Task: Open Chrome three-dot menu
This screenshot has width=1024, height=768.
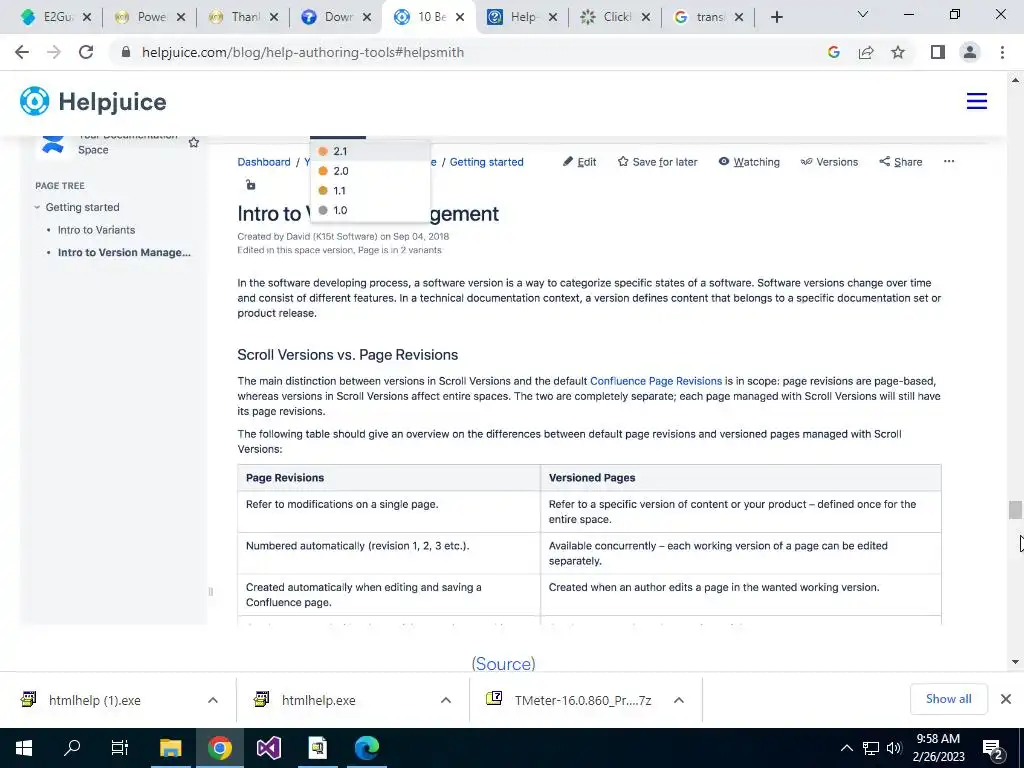Action: coord(1002,52)
